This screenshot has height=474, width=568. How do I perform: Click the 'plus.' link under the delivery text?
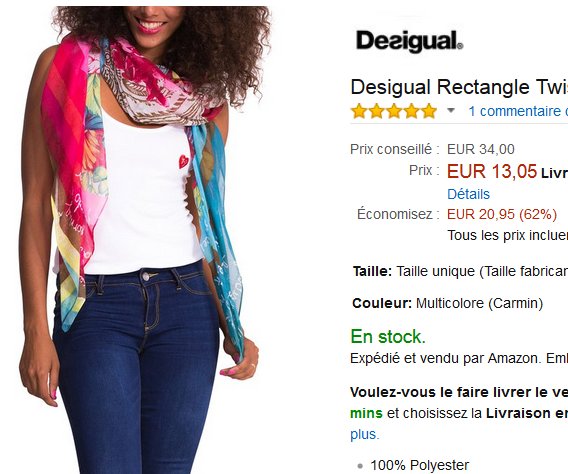click(x=364, y=434)
